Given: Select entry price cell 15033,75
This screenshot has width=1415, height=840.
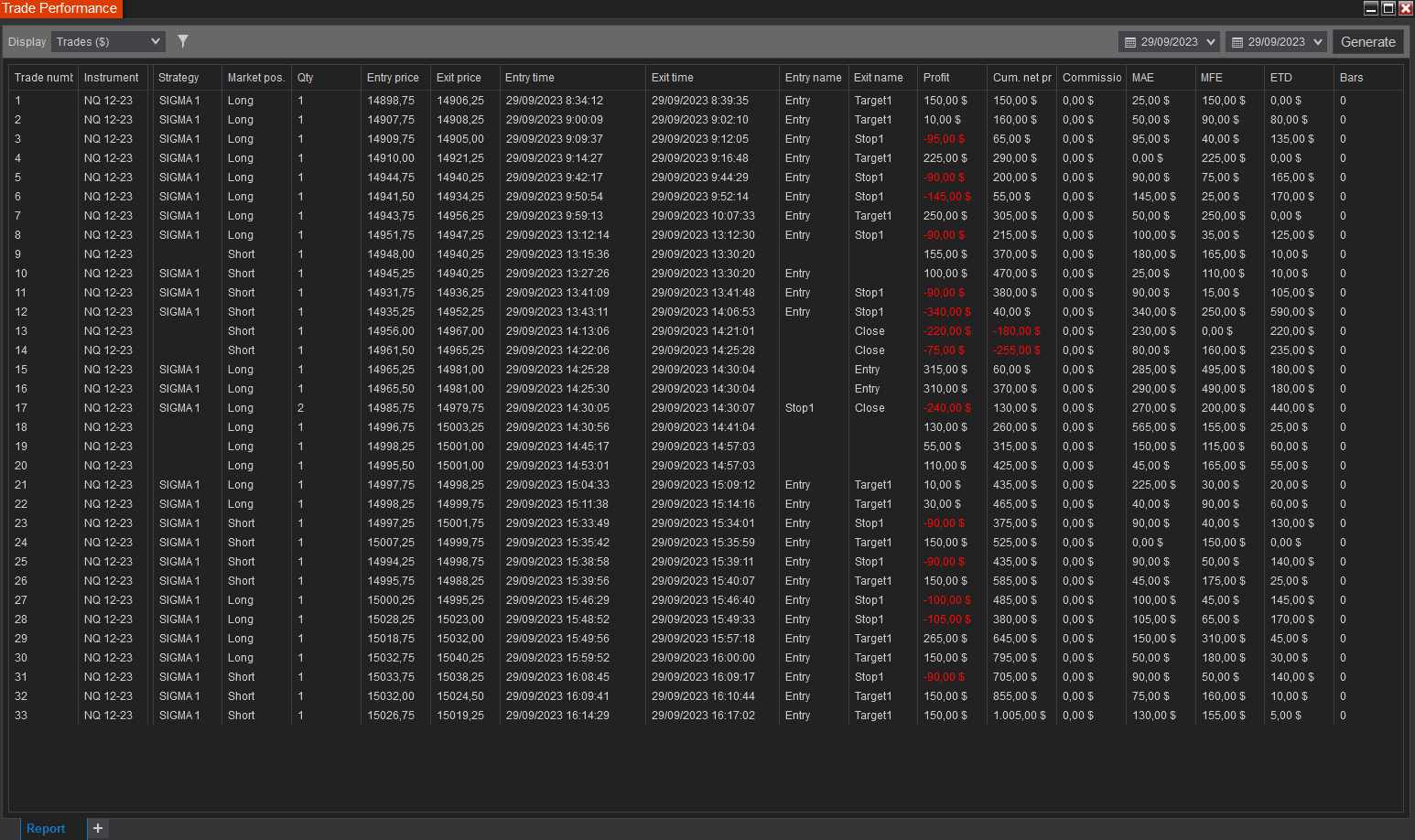Looking at the screenshot, I should [391, 677].
